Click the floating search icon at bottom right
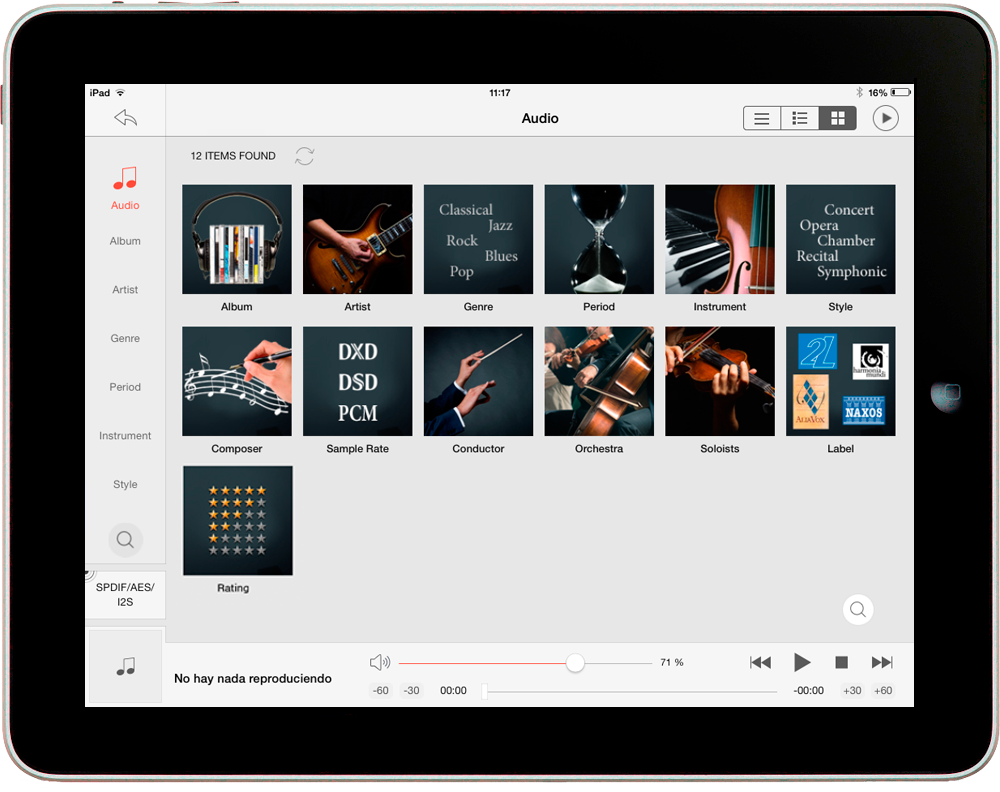 click(858, 609)
